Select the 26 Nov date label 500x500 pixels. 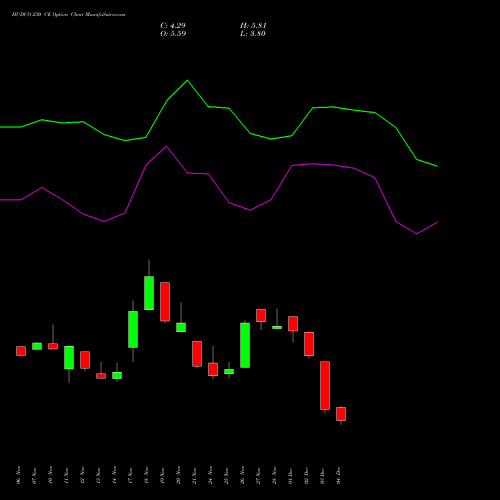[x=242, y=475]
